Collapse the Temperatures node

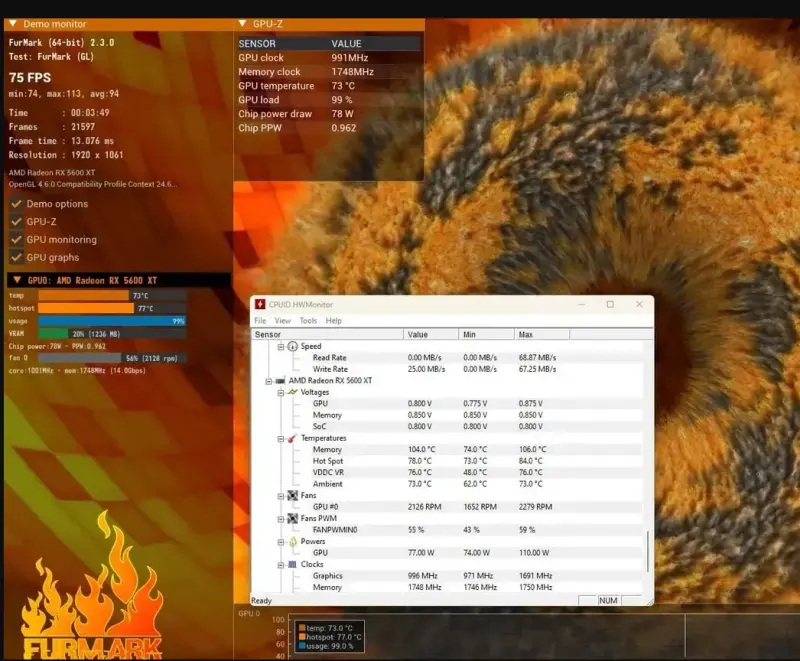point(281,439)
